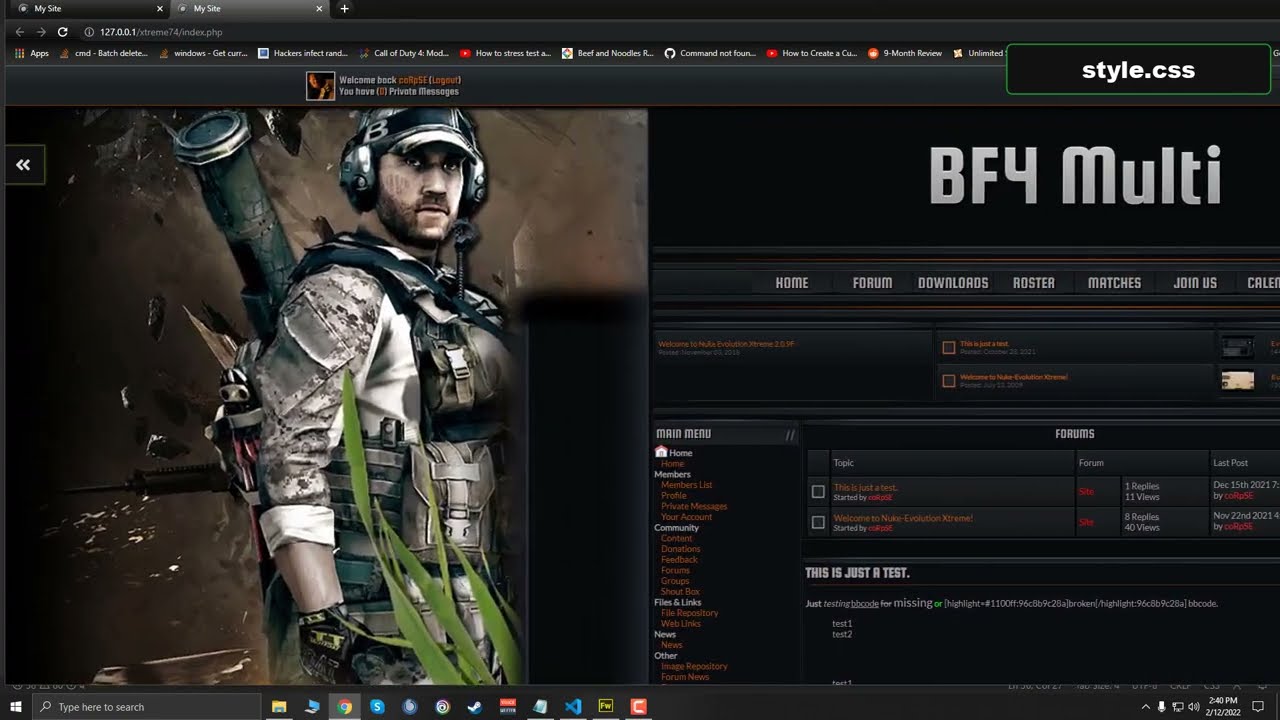Click the bbcode underlined link in post
Viewport: 1280px width, 720px height.
coord(865,604)
